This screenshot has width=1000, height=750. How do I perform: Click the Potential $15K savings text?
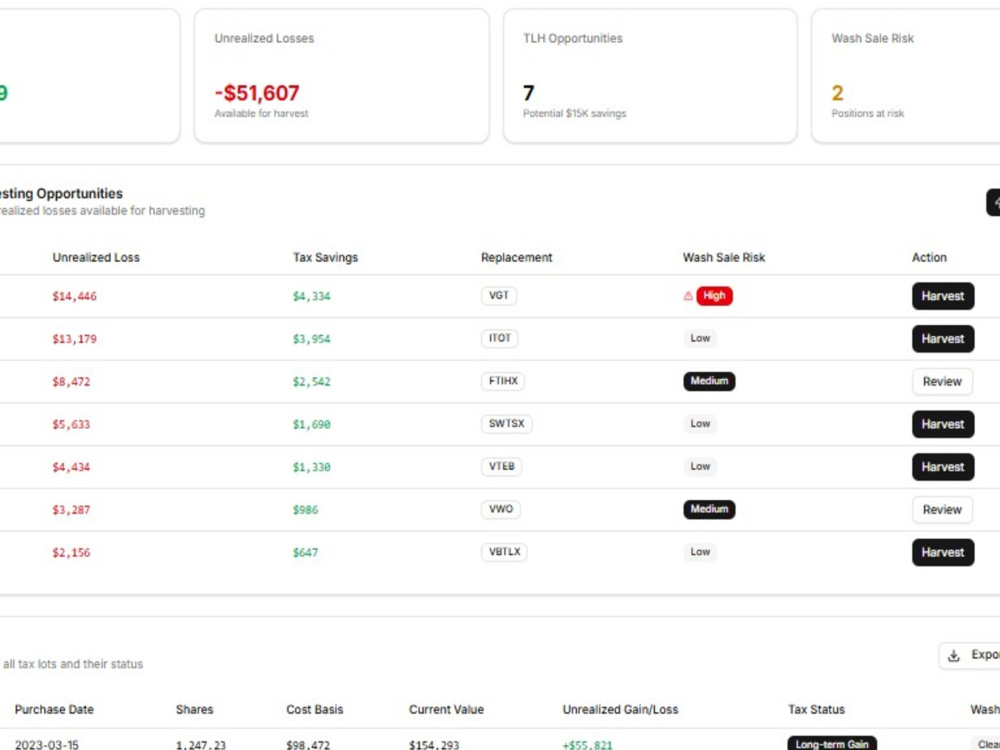575,114
